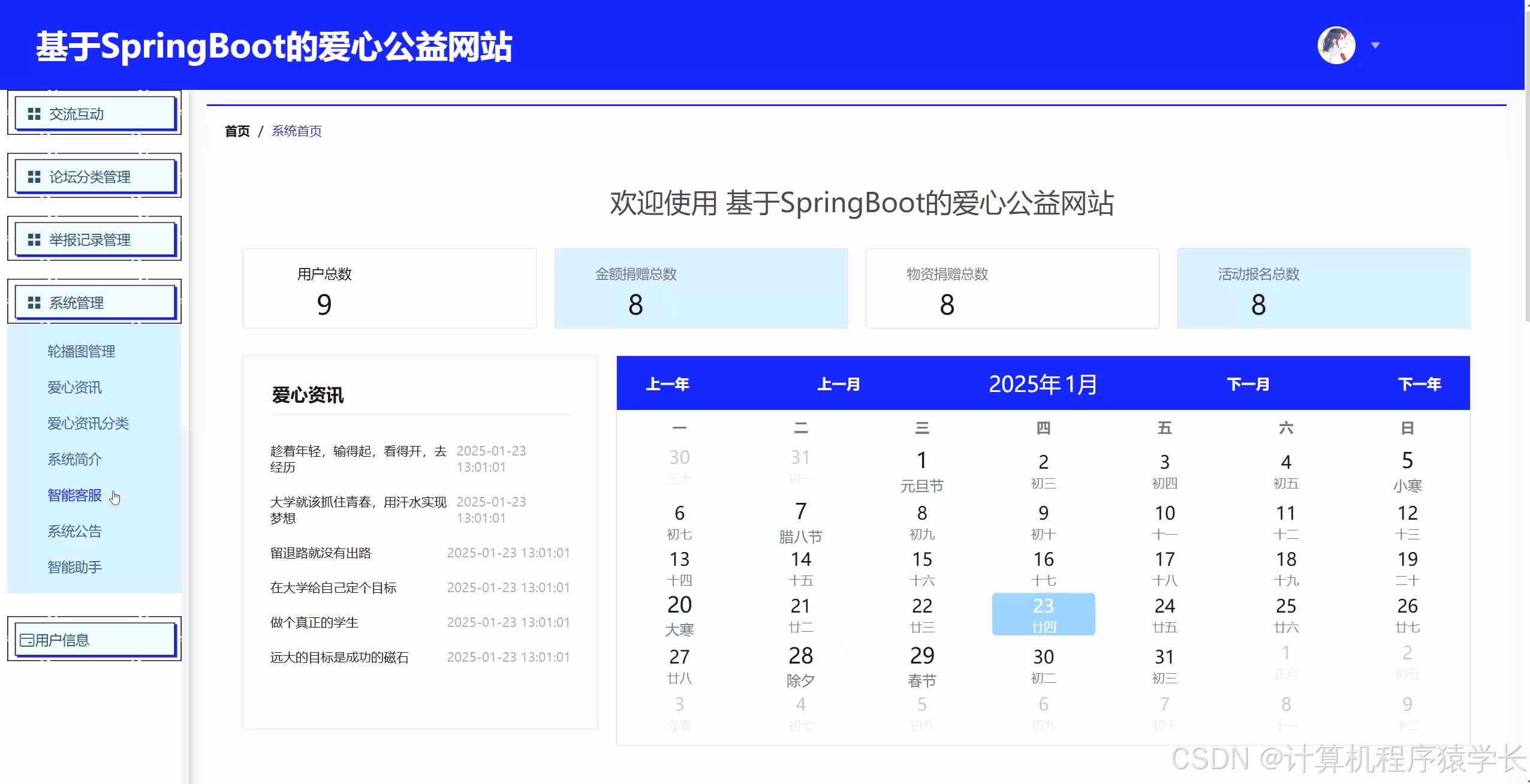Open the 用户信息 sidebar section

pos(95,640)
